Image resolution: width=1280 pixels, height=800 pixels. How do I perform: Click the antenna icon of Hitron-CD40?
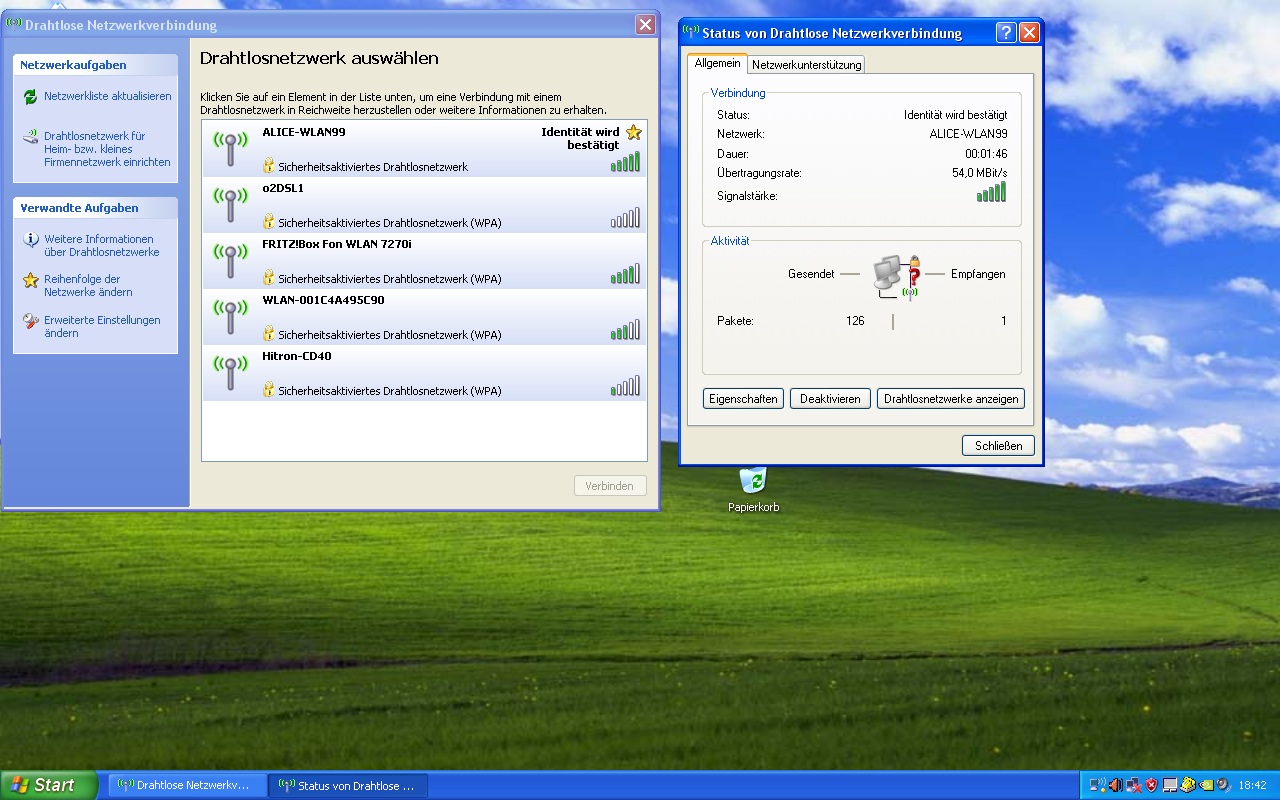pos(230,373)
